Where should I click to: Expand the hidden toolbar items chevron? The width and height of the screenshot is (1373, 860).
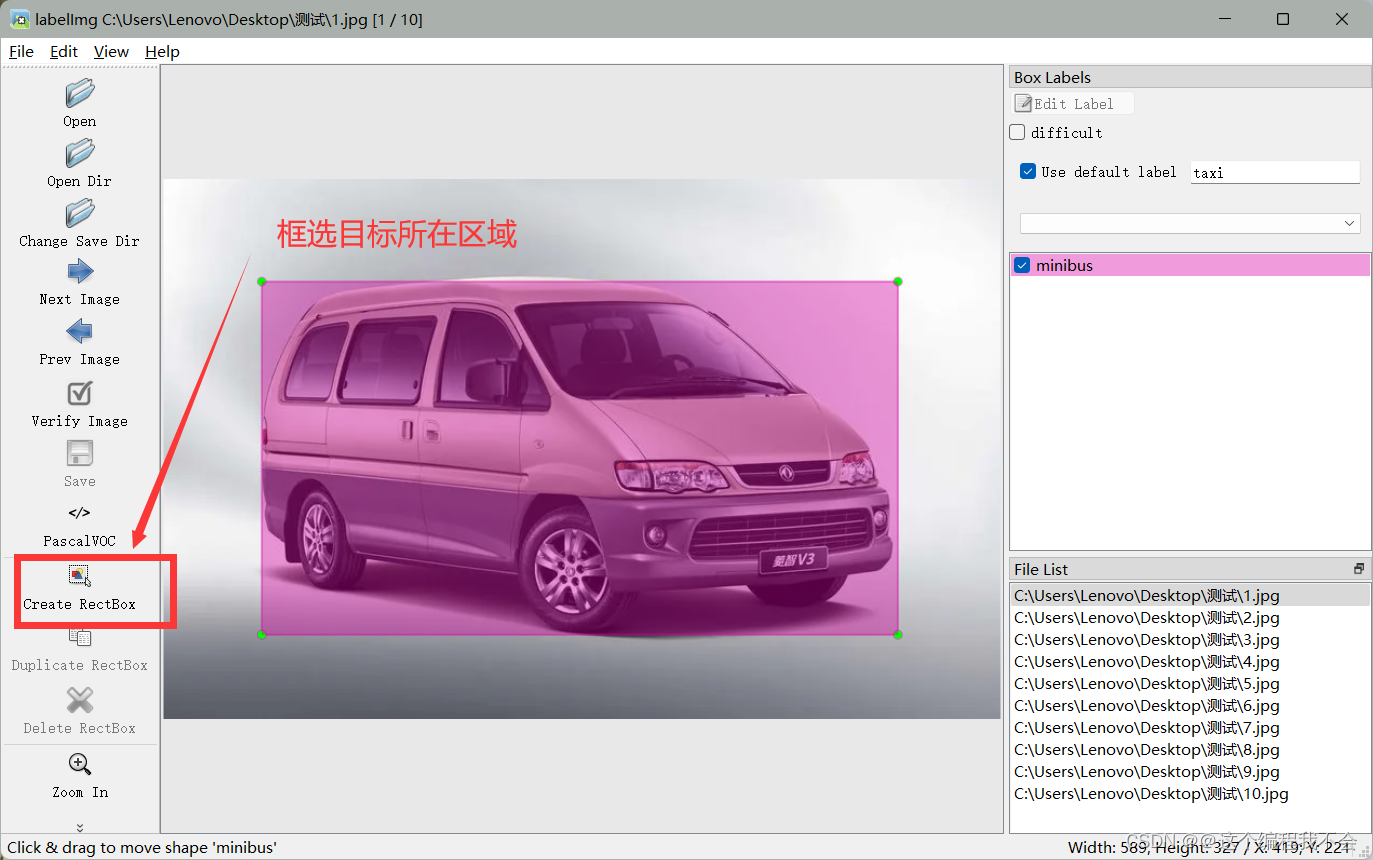[79, 826]
